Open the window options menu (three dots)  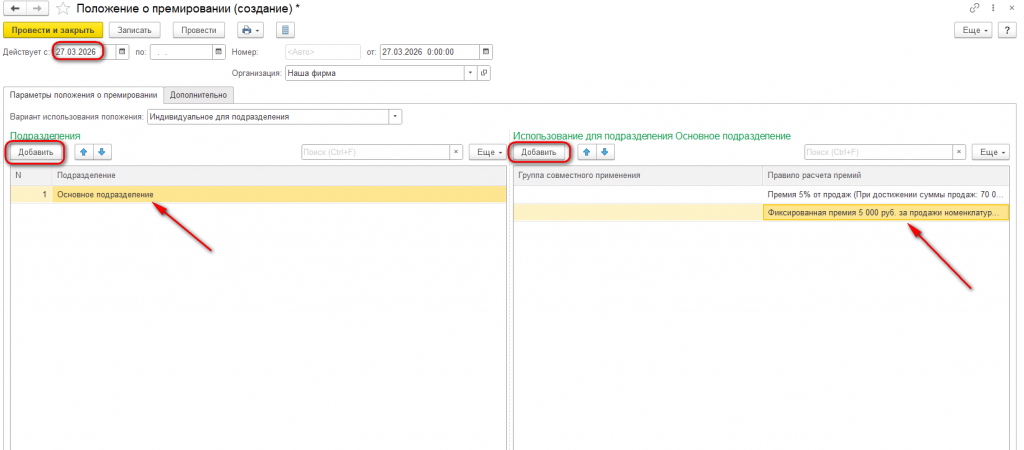click(993, 8)
